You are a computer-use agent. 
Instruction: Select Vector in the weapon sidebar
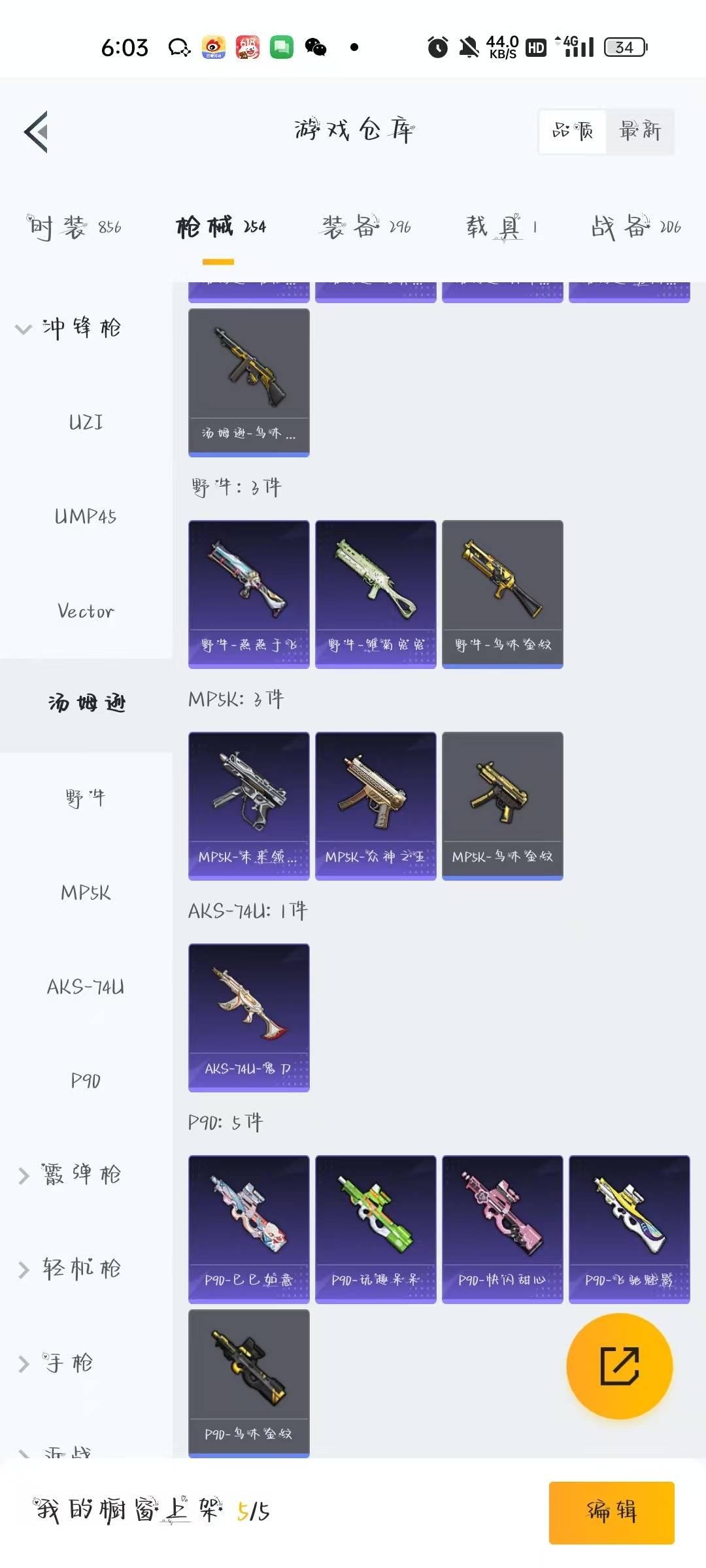point(86,612)
